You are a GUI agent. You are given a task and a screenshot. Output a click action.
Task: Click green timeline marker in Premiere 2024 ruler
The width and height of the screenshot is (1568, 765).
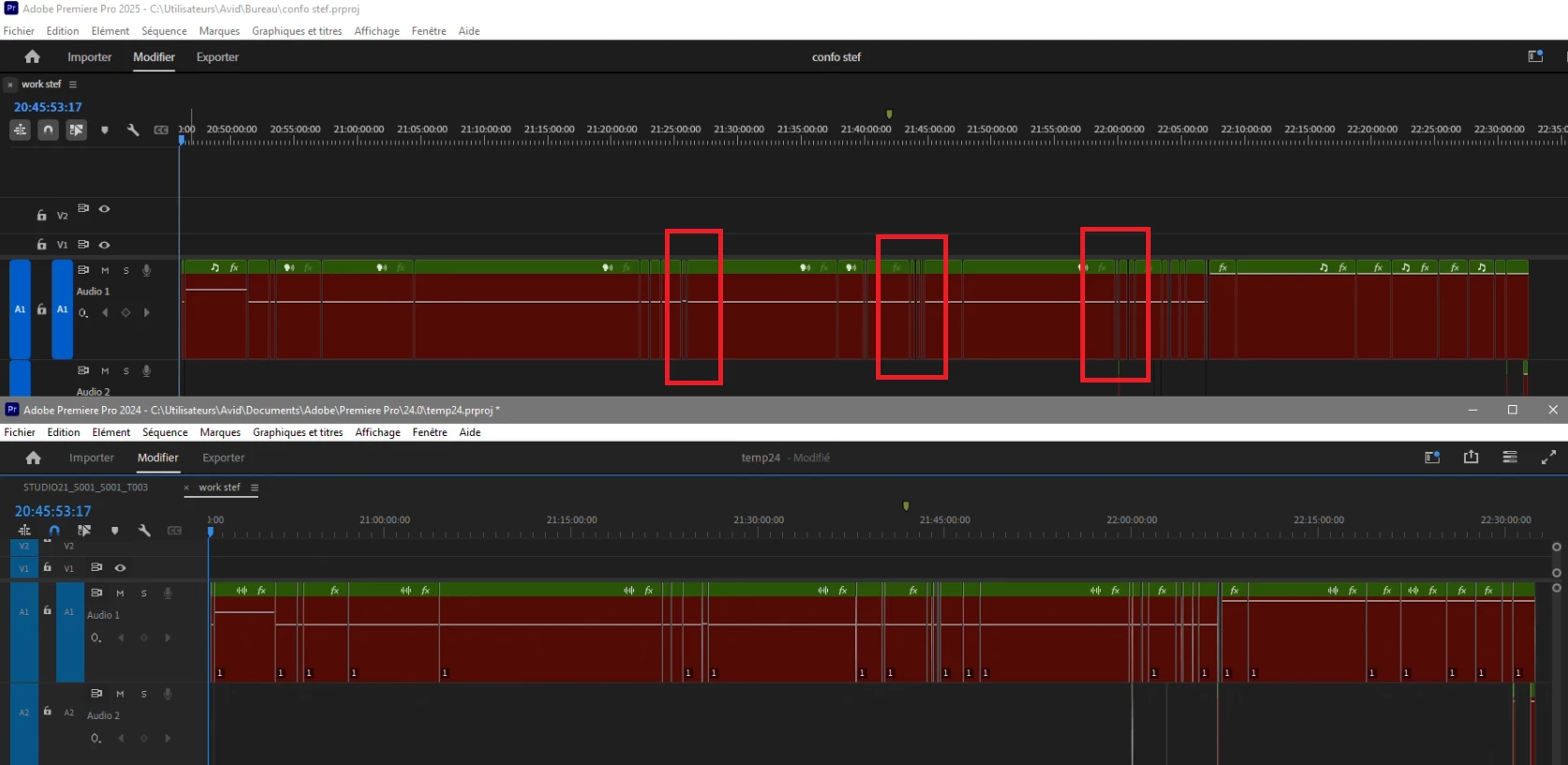(906, 506)
